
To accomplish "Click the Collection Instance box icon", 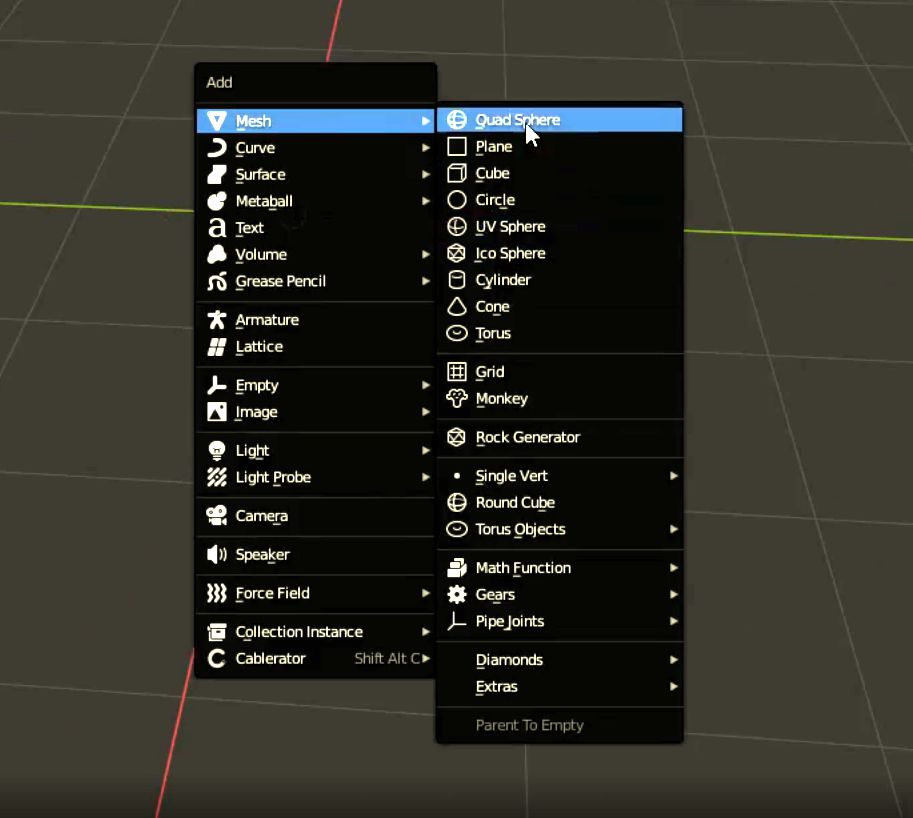I will (x=217, y=631).
